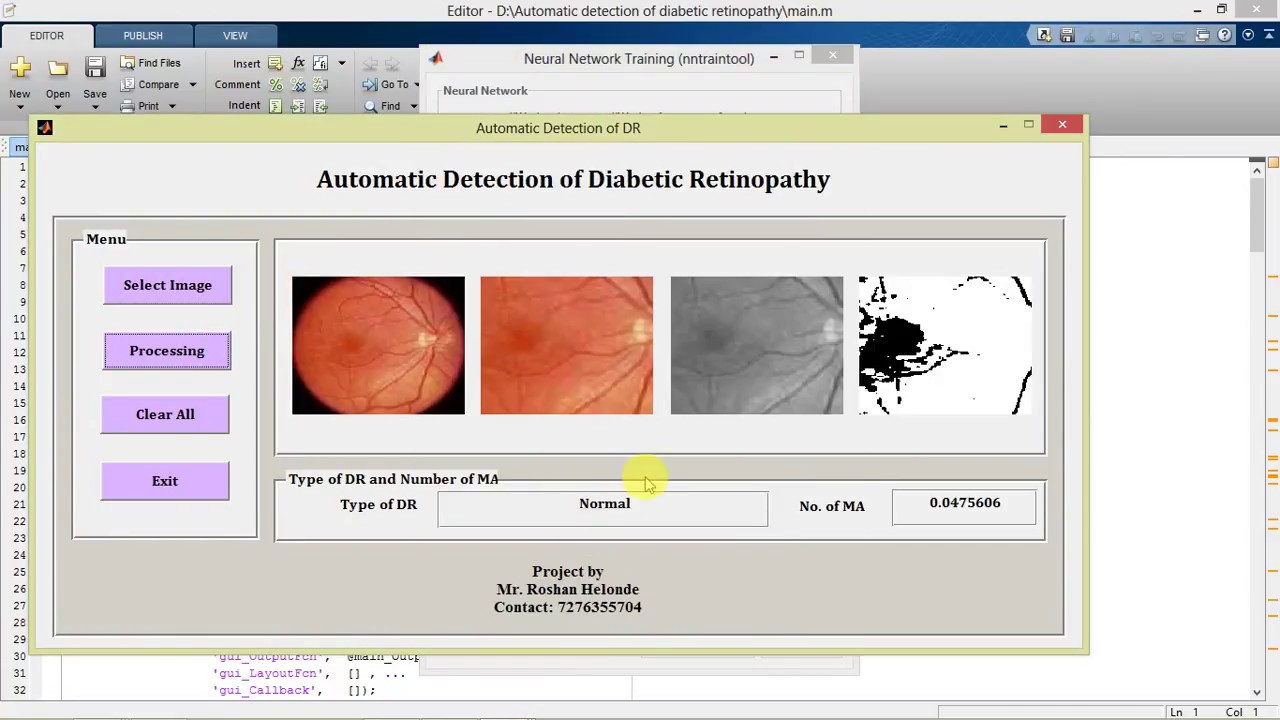Click the switch windows icon in quick access toolbar
The height and width of the screenshot is (720, 1280).
coord(1202,35)
